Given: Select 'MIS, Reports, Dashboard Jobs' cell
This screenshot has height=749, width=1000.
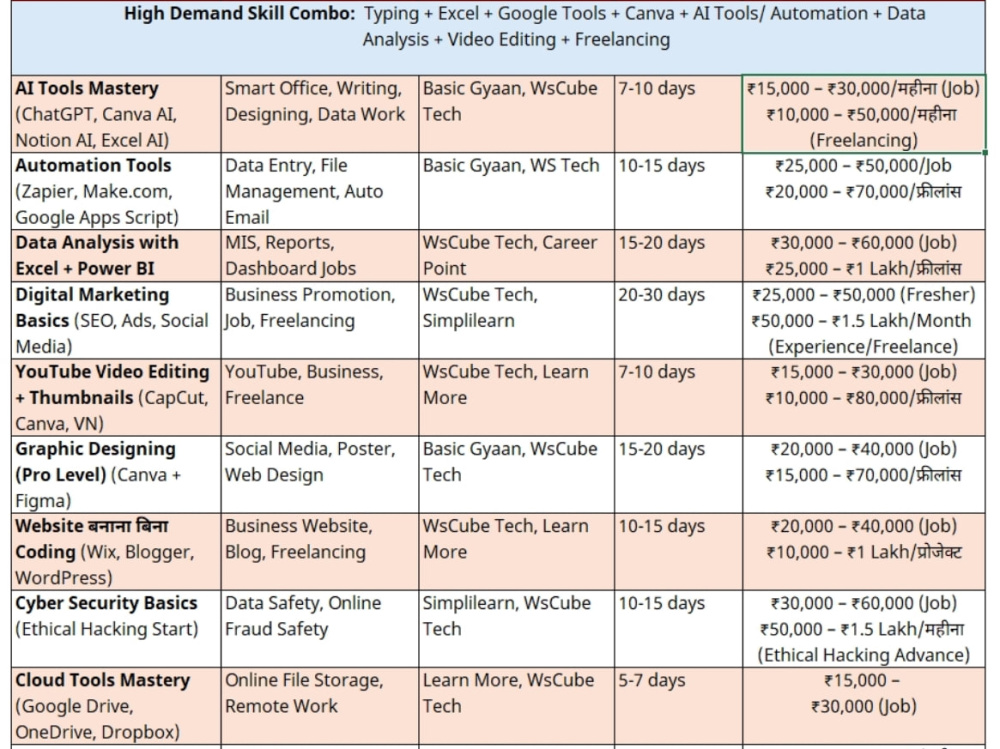Looking at the screenshot, I should click(320, 255).
